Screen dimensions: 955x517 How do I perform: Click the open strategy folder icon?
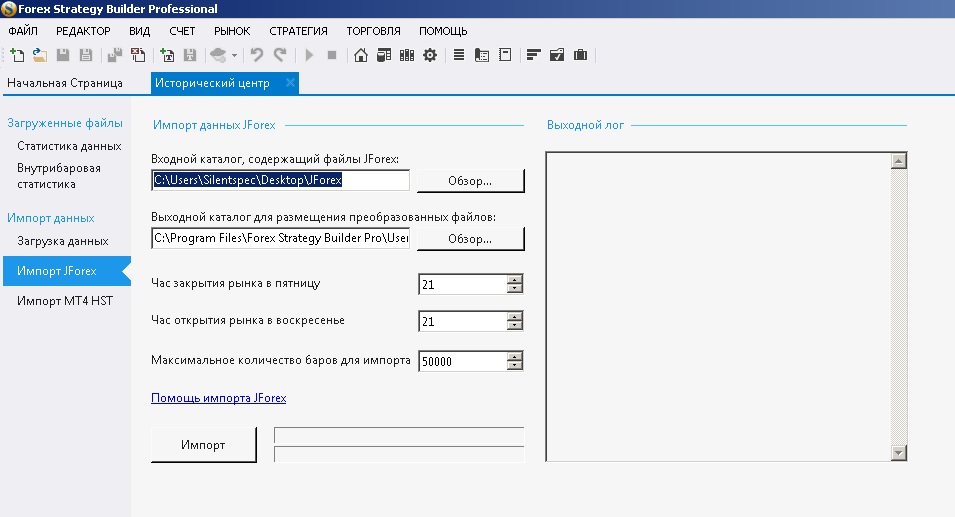click(x=40, y=55)
